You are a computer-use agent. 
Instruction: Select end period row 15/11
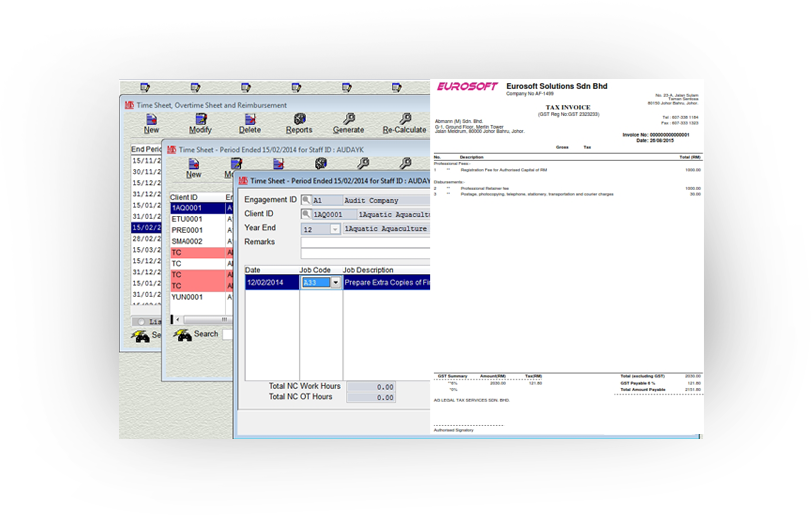tap(146, 161)
